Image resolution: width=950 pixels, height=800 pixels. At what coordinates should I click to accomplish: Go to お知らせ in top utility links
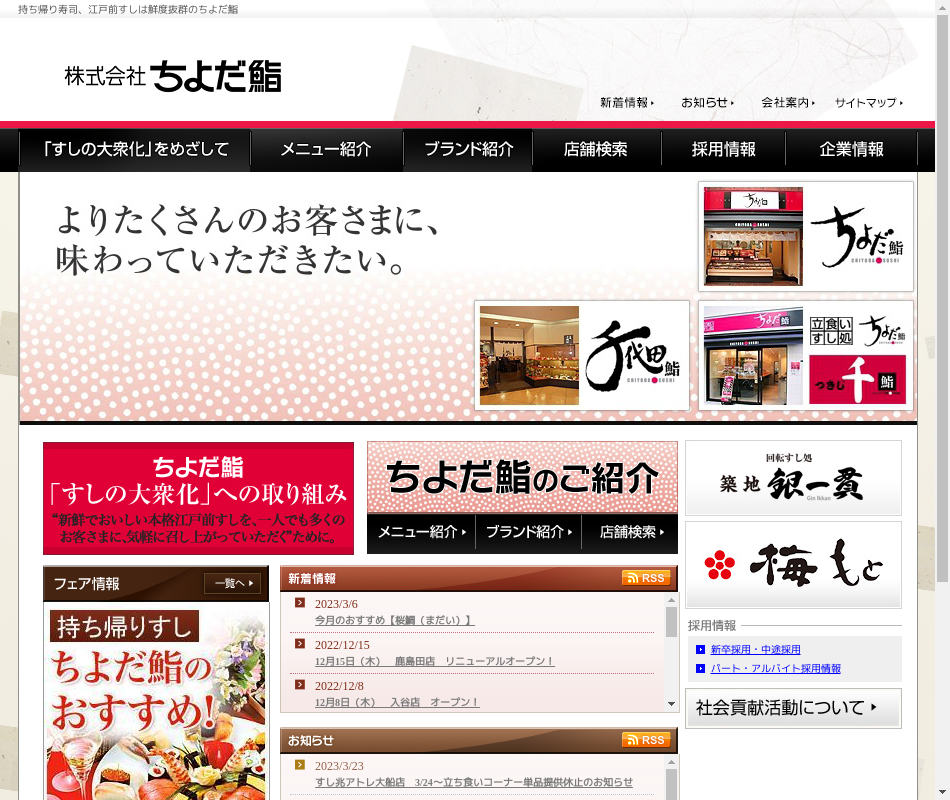(708, 103)
